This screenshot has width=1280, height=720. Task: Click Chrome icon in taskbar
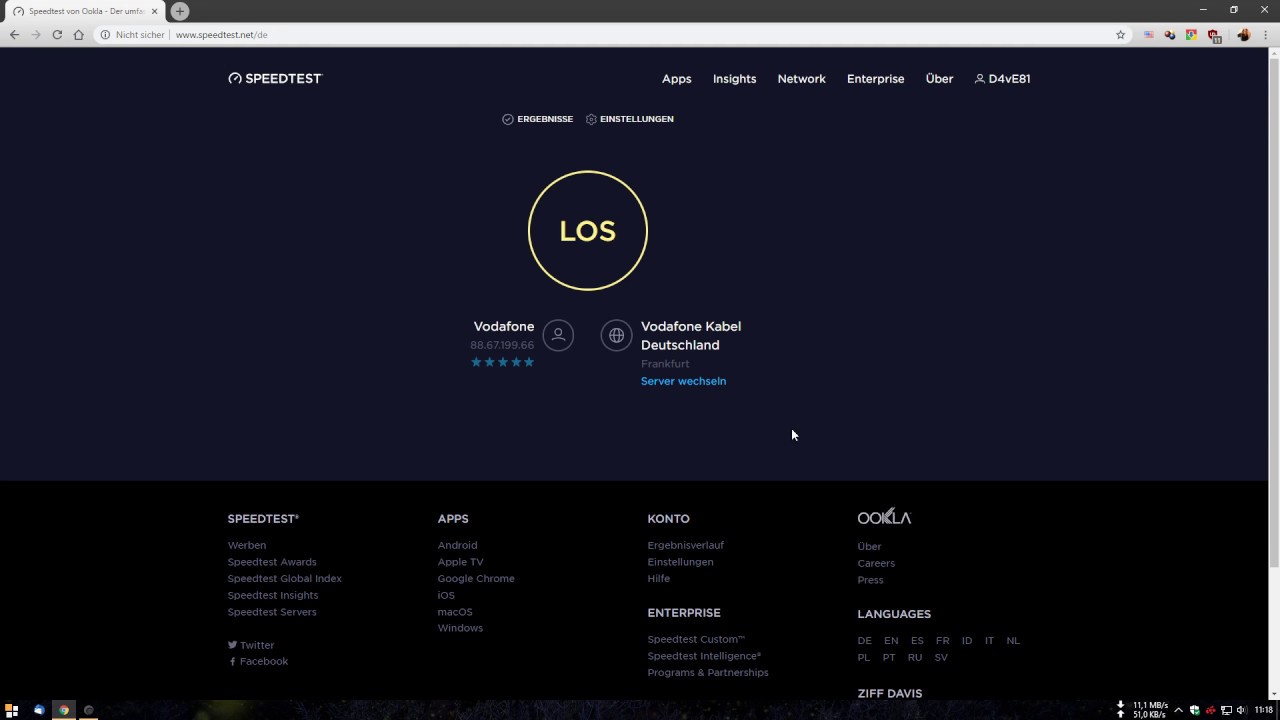[x=63, y=710]
